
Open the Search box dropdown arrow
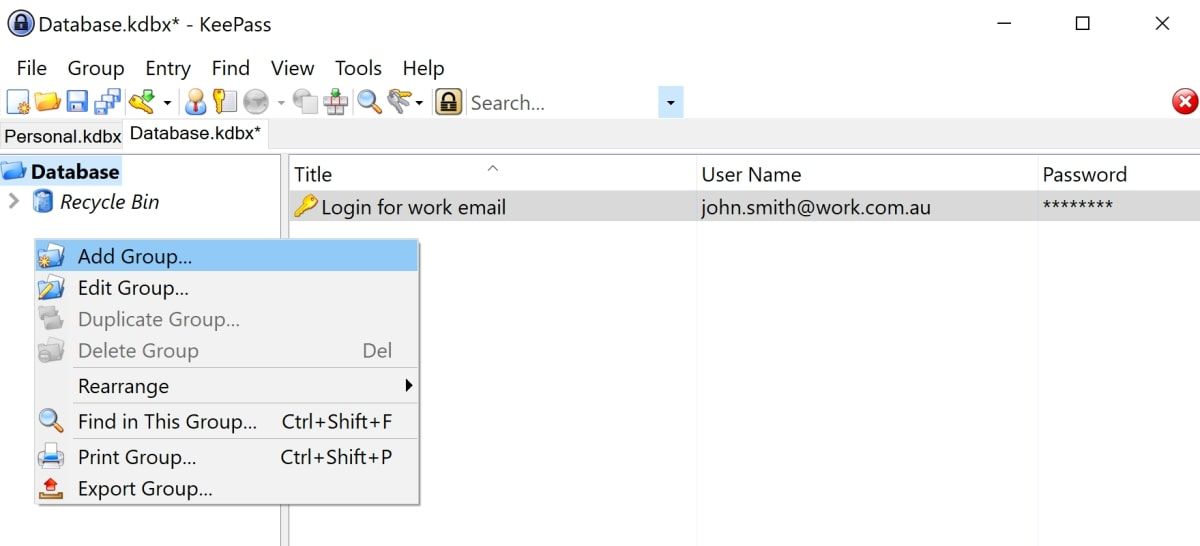[x=670, y=102]
